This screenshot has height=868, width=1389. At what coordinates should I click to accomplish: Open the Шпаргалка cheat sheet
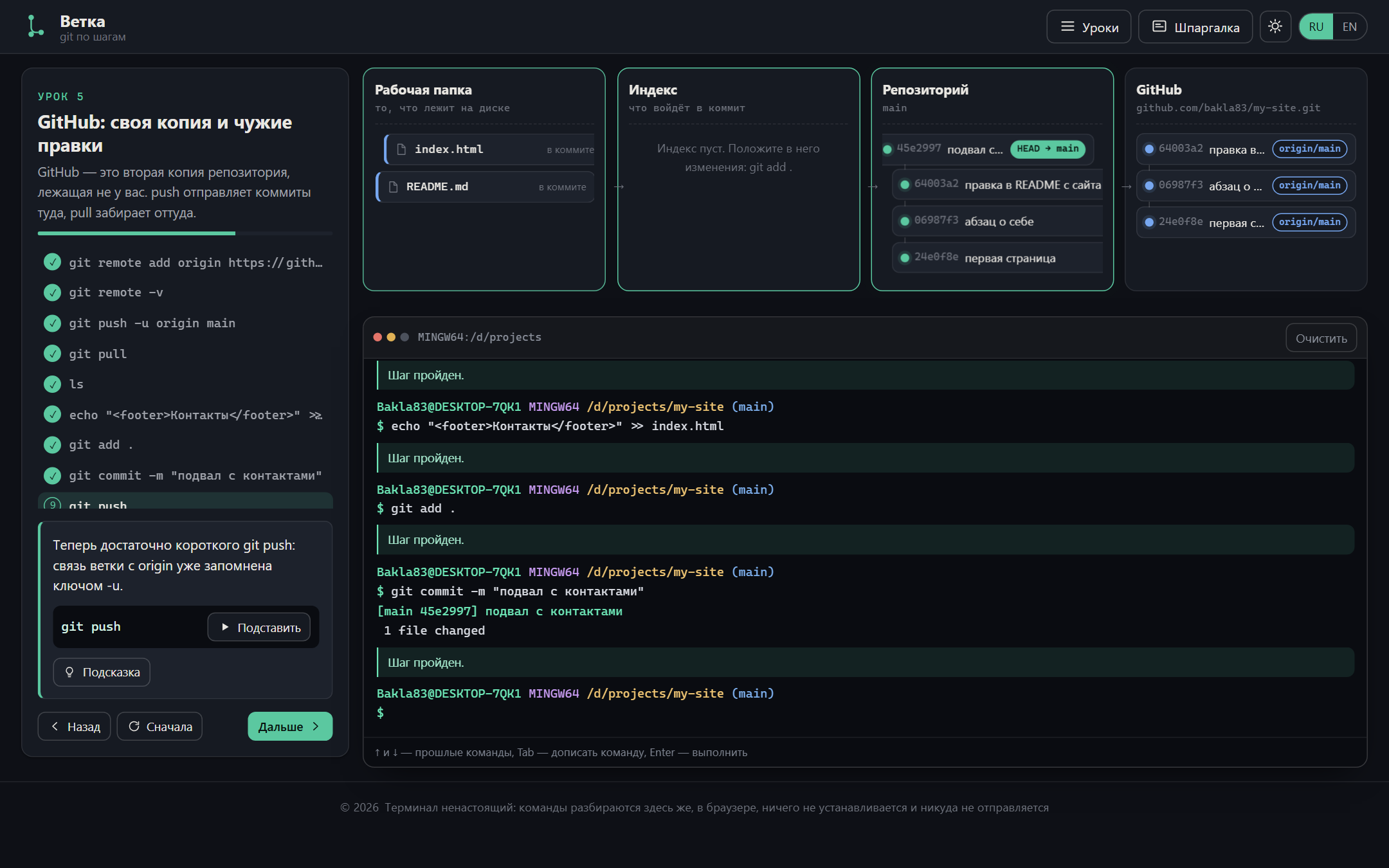point(1195,27)
